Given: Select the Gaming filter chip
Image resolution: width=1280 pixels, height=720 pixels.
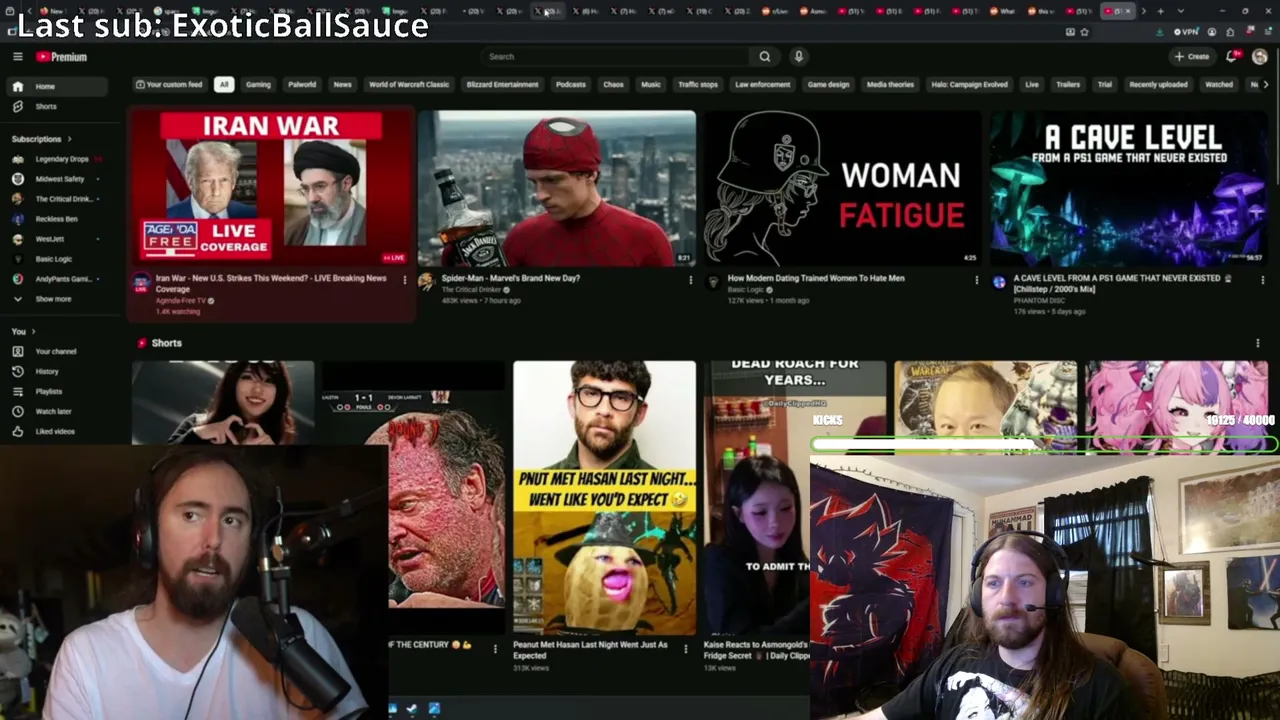Looking at the screenshot, I should point(258,85).
